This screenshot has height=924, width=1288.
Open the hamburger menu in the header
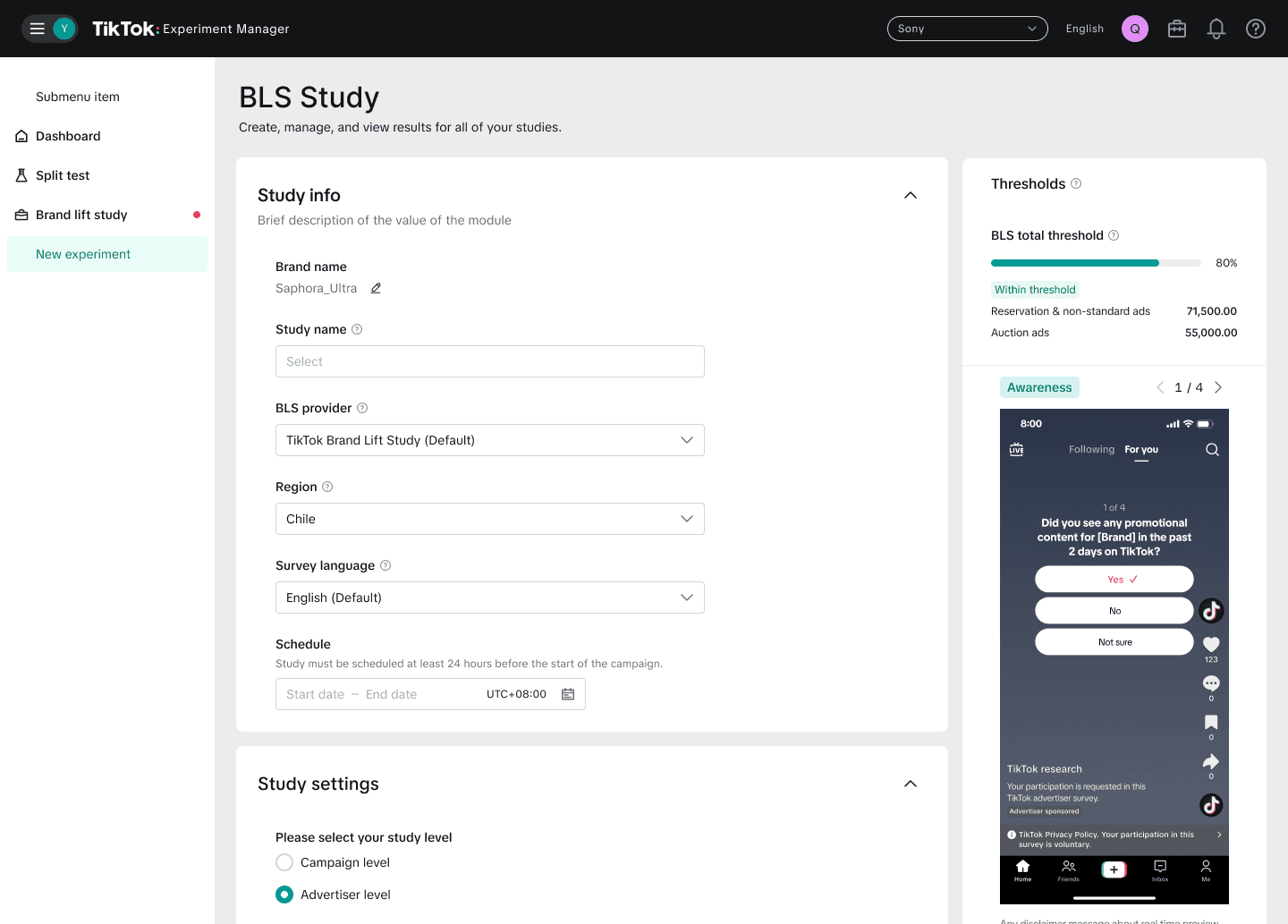pyautogui.click(x=38, y=29)
